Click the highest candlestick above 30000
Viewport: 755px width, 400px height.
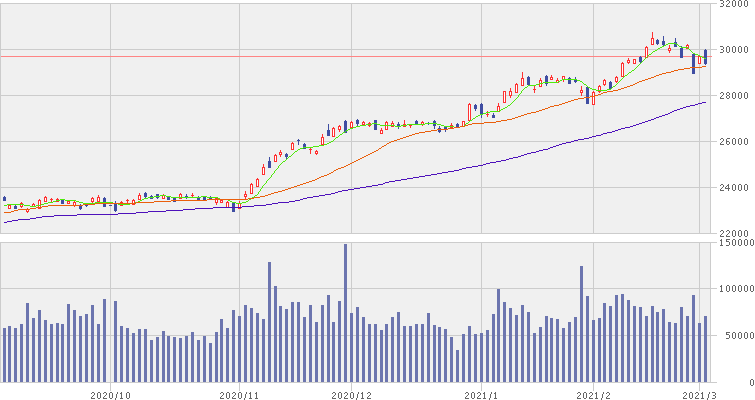[x=653, y=40]
